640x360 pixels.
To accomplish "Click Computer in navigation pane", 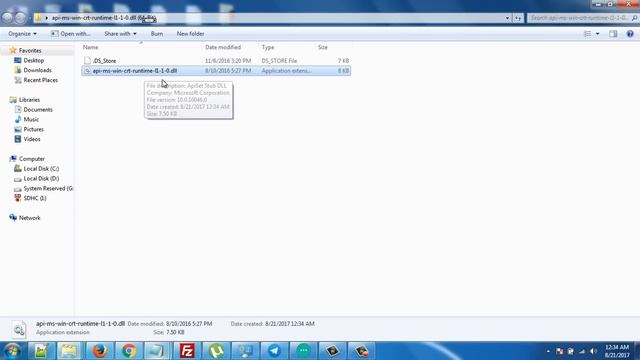I will 32,159.
